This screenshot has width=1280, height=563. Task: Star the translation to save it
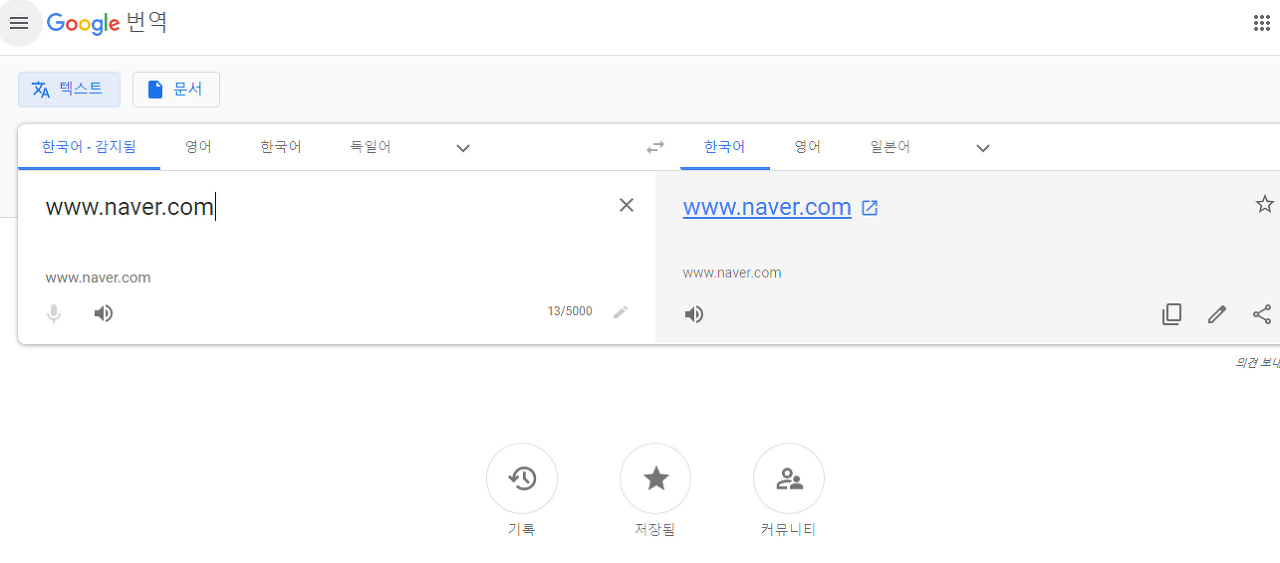click(1265, 204)
